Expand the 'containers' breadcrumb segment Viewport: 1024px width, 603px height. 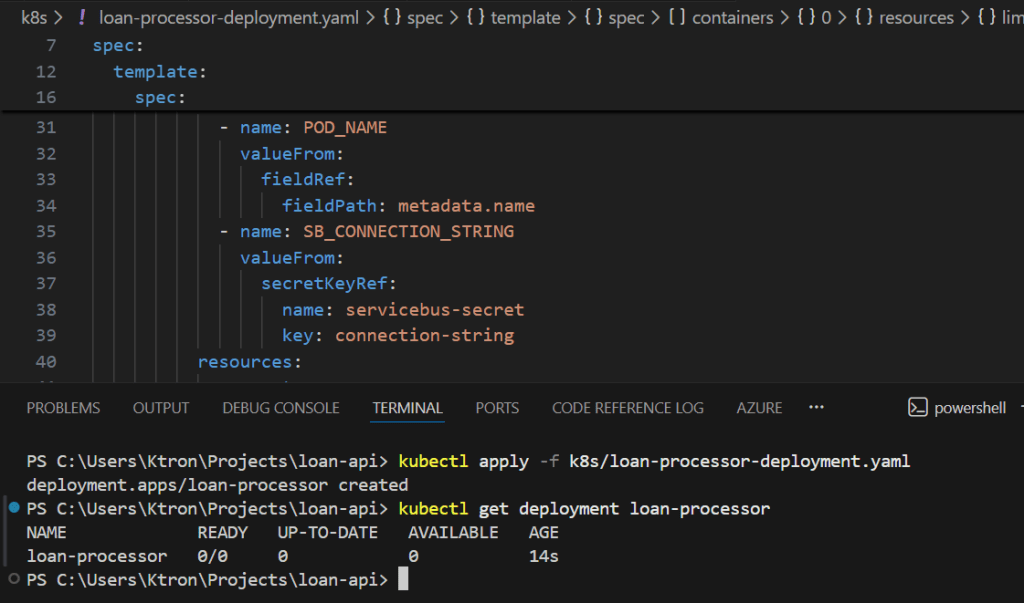tap(732, 18)
